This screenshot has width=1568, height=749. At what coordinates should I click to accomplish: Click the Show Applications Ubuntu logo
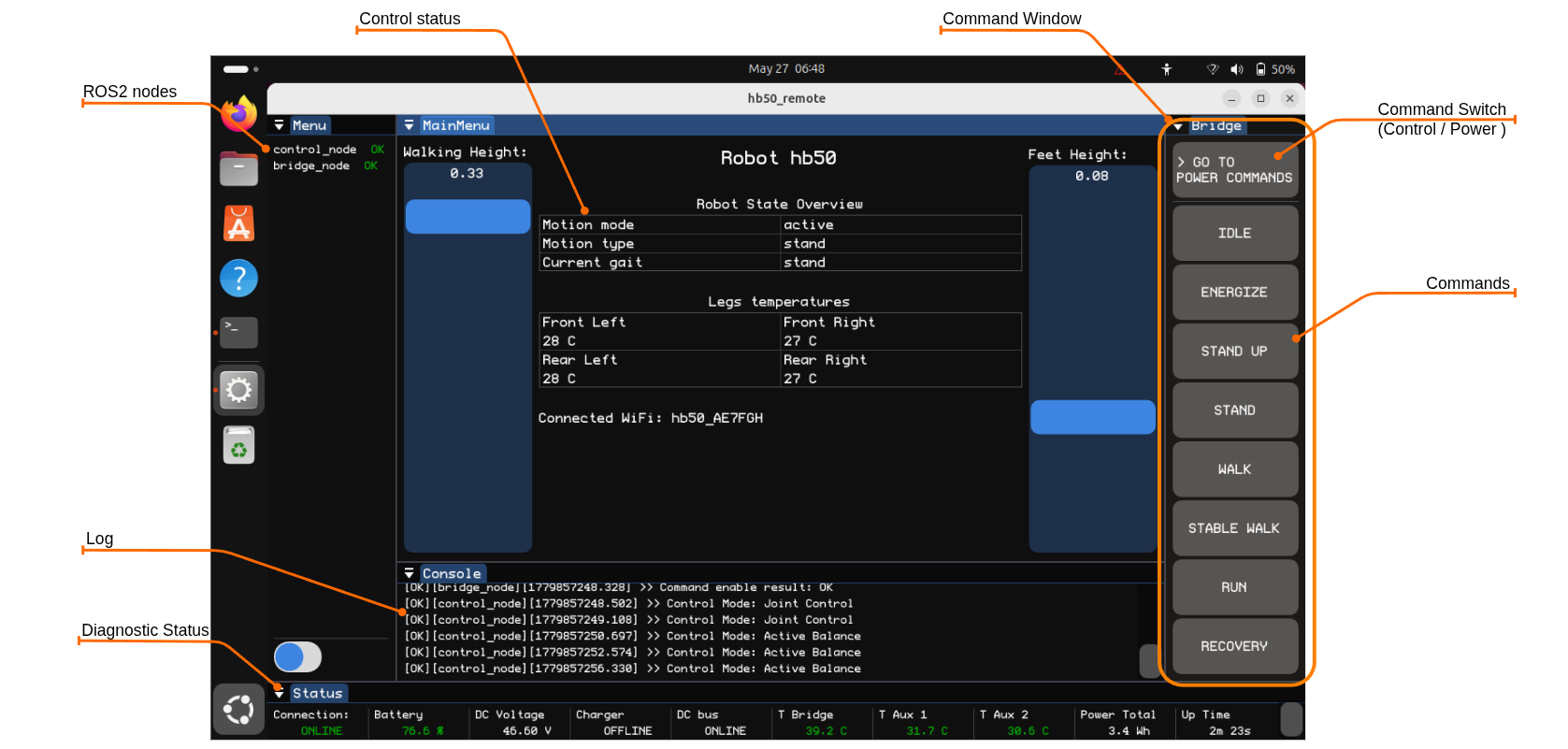[238, 710]
